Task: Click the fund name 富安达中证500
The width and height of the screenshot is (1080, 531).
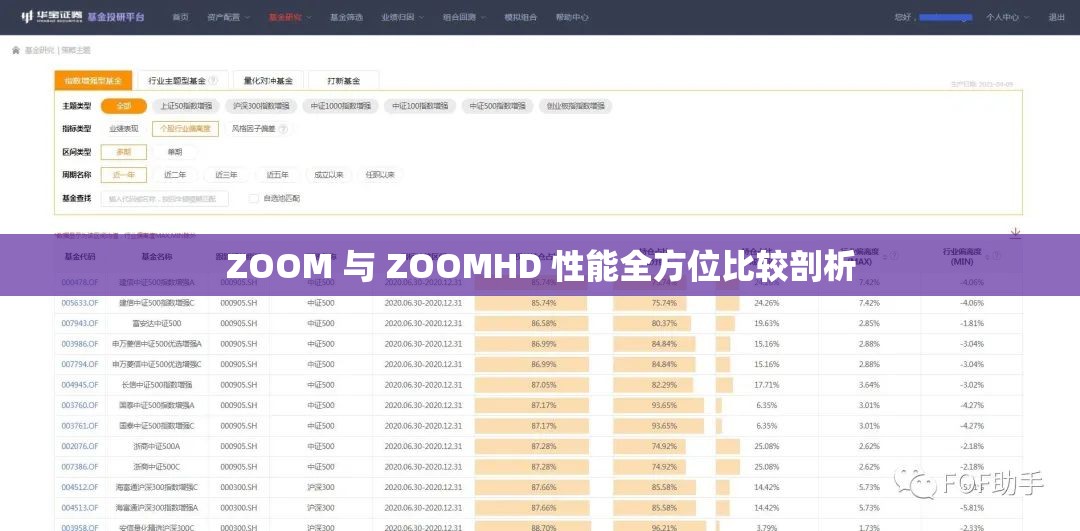Action: tap(157, 323)
